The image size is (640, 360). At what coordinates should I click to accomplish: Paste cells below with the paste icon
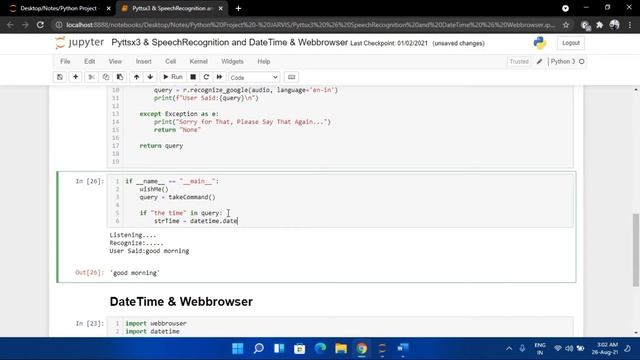(x=120, y=77)
